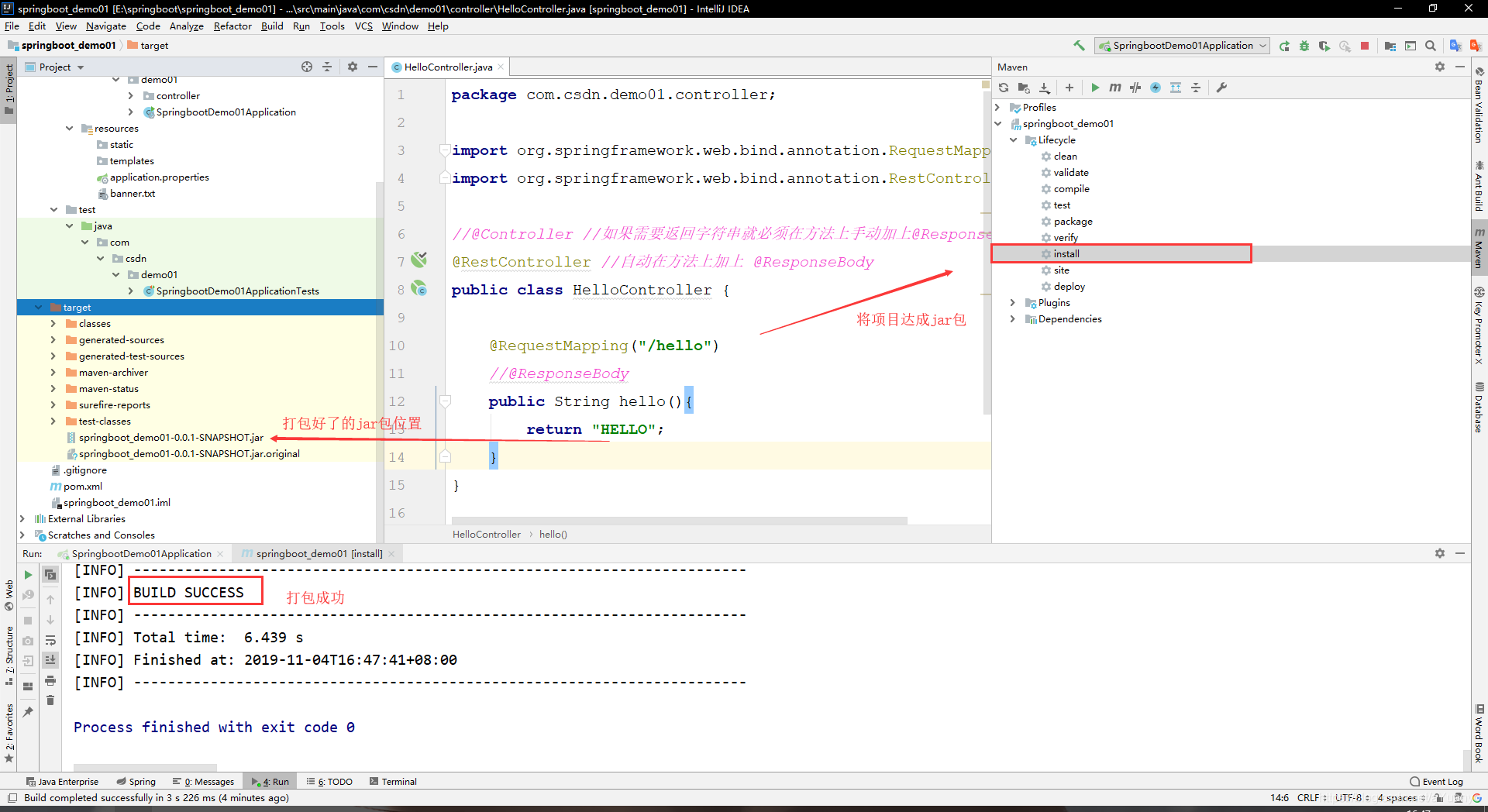
Task: Click the editor horizontal scrollbar
Action: click(x=679, y=521)
